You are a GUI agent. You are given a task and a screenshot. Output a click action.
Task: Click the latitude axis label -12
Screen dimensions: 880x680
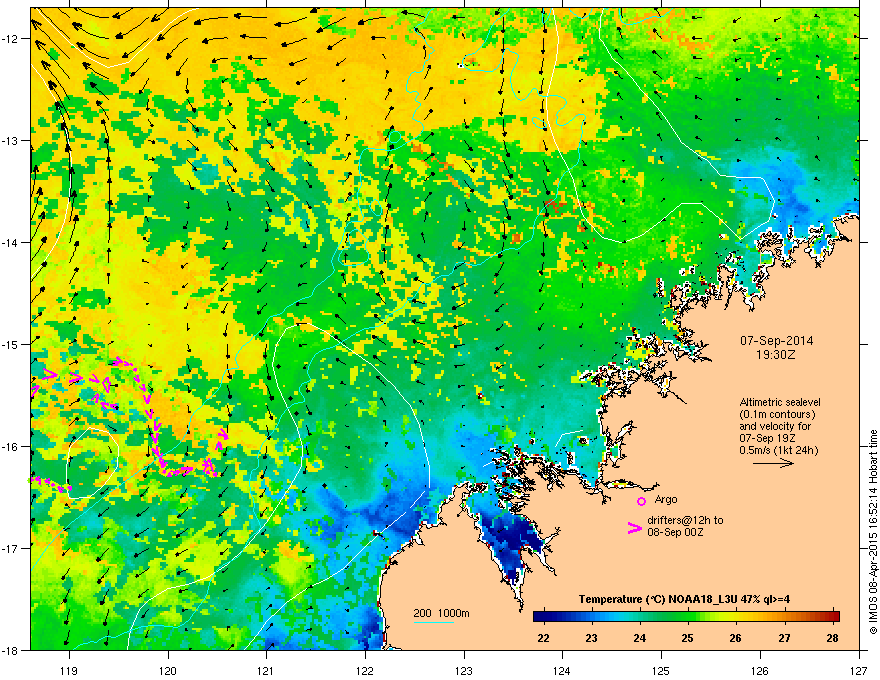[x=11, y=38]
